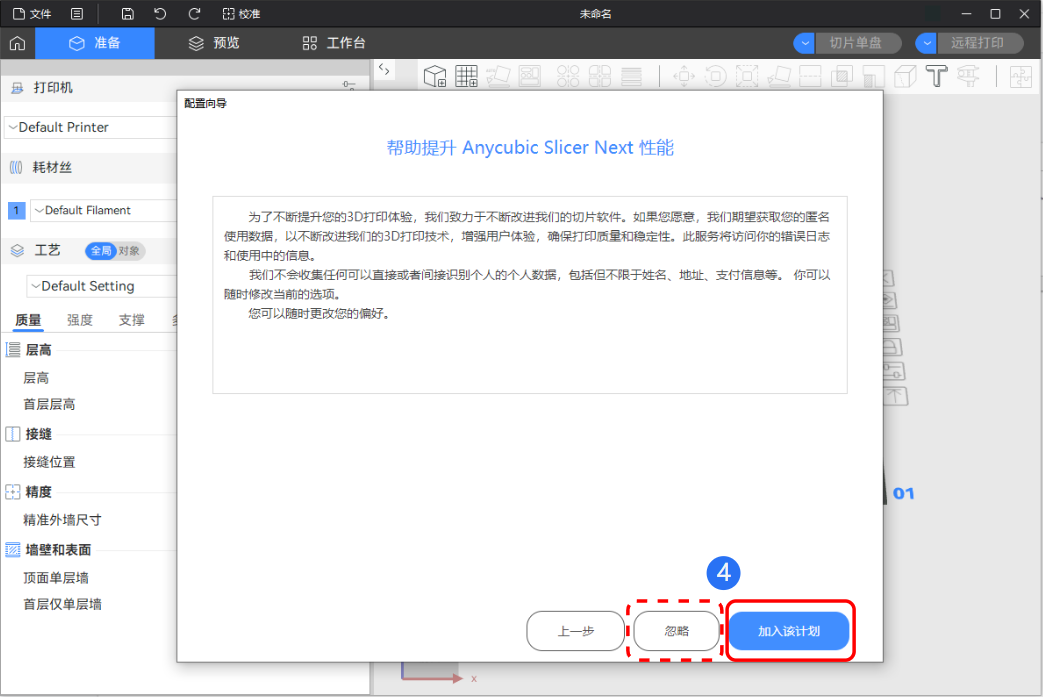Image resolution: width=1043 pixels, height=699 pixels.
Task: Click the split to parts icon
Action: [599, 76]
